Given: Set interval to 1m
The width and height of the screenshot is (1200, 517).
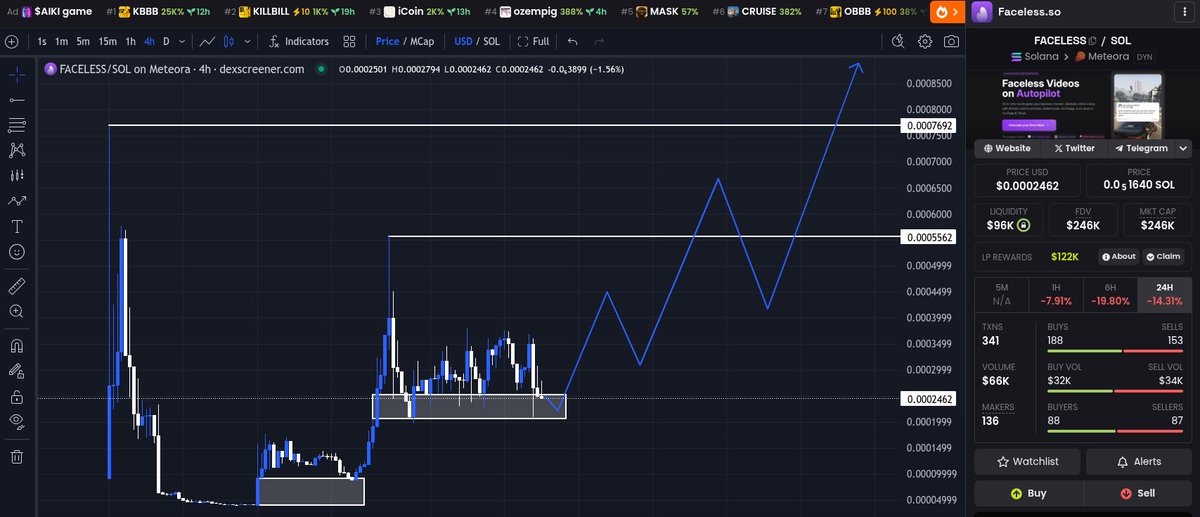Looking at the screenshot, I should point(62,41).
